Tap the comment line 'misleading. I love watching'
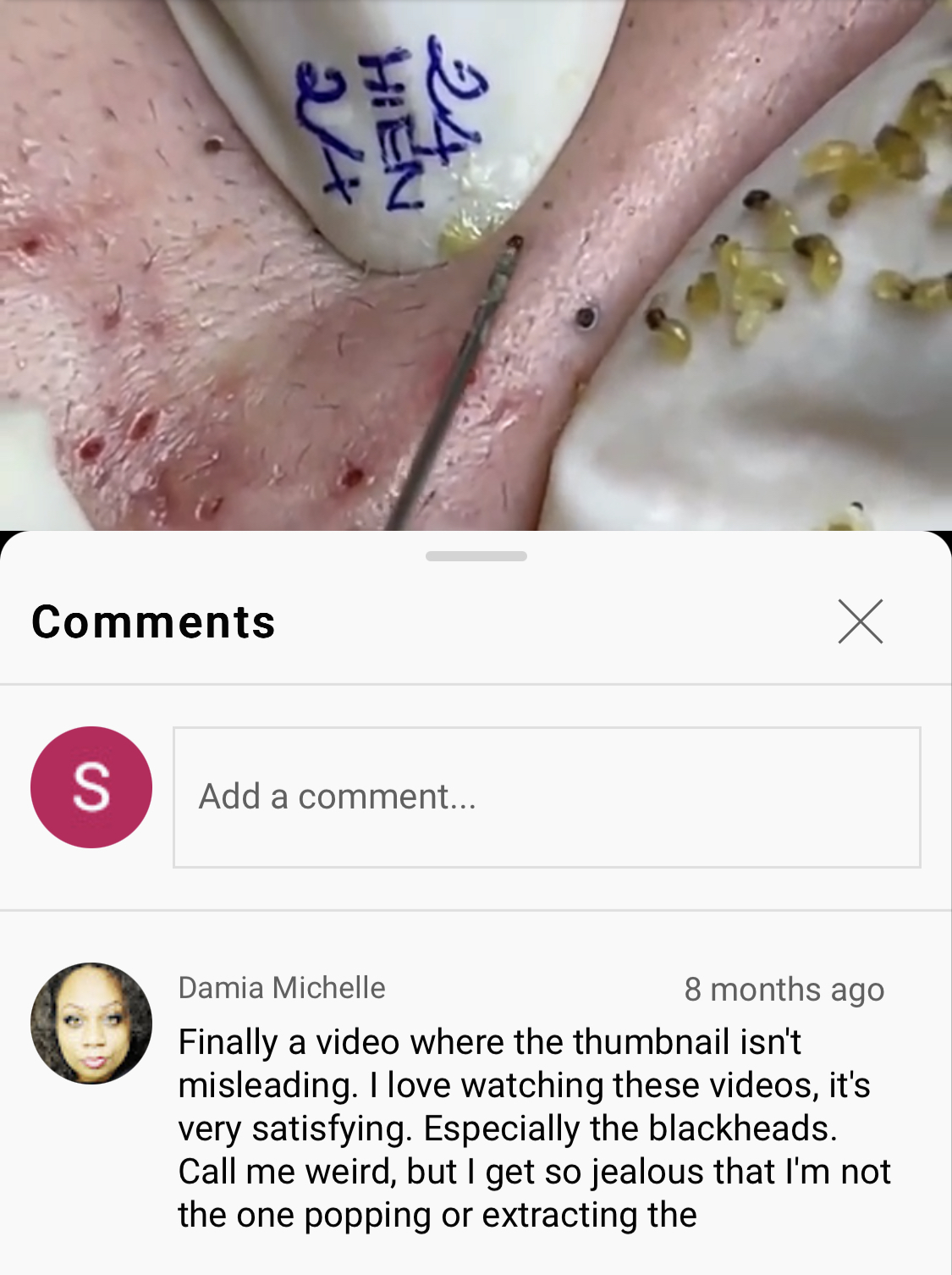This screenshot has height=1275, width=952. tap(524, 1085)
